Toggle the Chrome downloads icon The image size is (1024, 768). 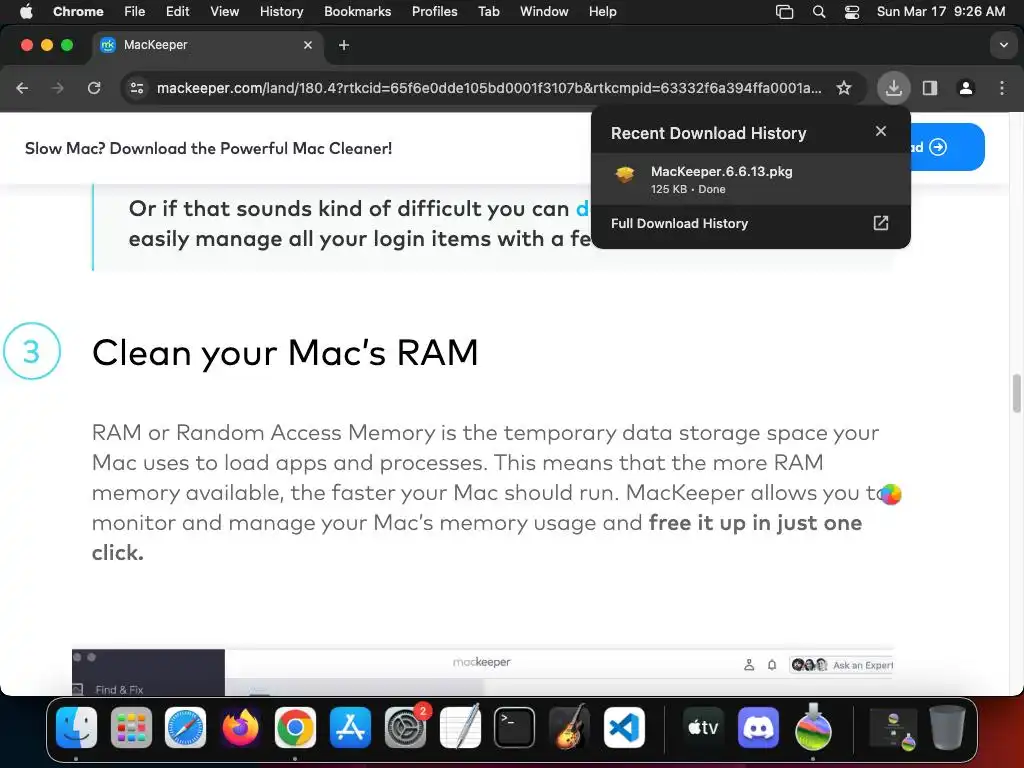(x=893, y=88)
